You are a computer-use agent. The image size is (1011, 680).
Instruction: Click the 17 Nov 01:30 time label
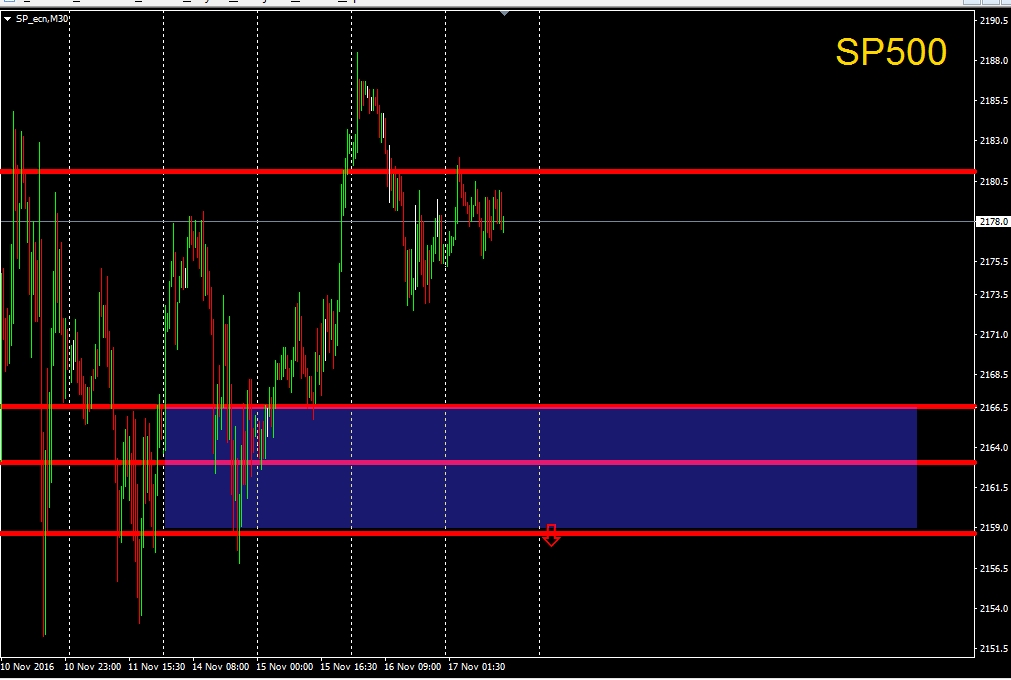[x=476, y=666]
